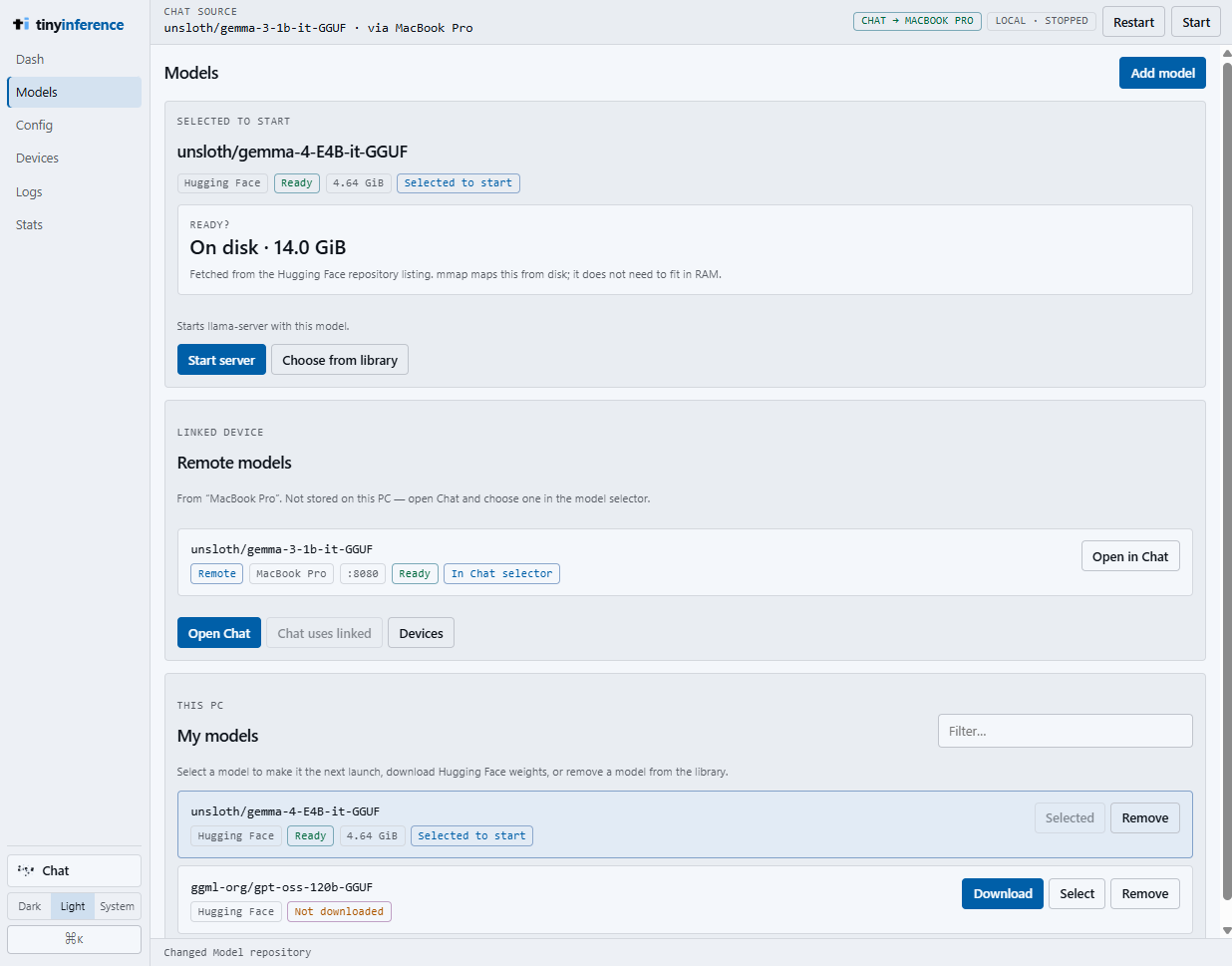Click Choose from library
Image resolution: width=1232 pixels, height=966 pixels.
click(340, 360)
